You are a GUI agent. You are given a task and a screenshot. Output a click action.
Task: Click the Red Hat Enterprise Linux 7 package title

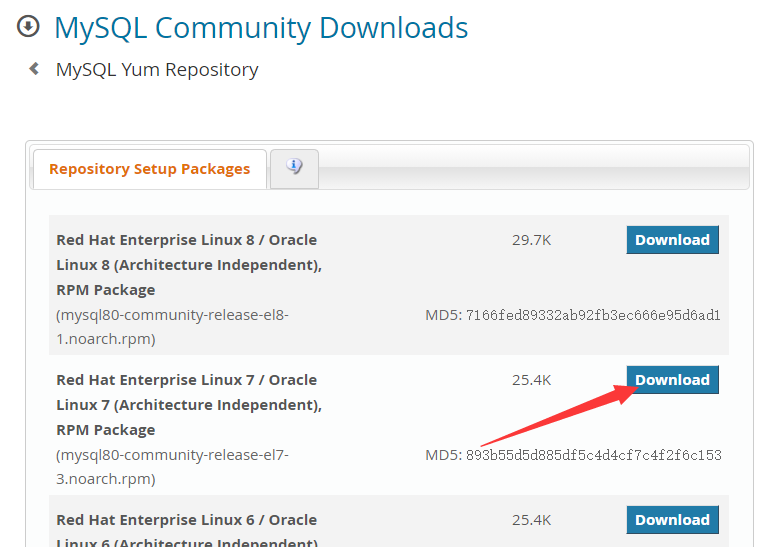tap(189, 405)
